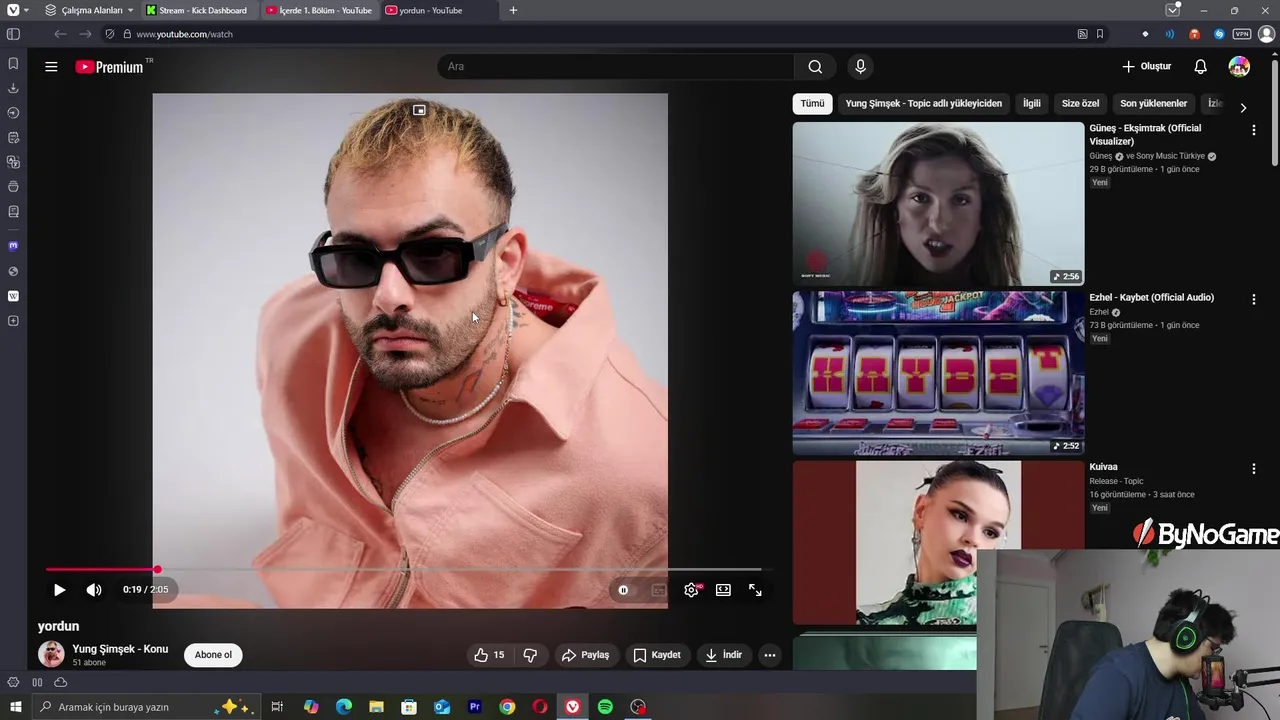
Task: Open options menu for Ezhel - Kaybet video
Action: [x=1253, y=299]
